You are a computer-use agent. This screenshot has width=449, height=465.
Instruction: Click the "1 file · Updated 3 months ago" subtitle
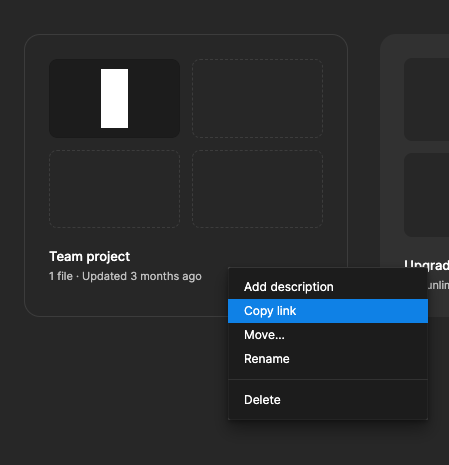(x=125, y=276)
